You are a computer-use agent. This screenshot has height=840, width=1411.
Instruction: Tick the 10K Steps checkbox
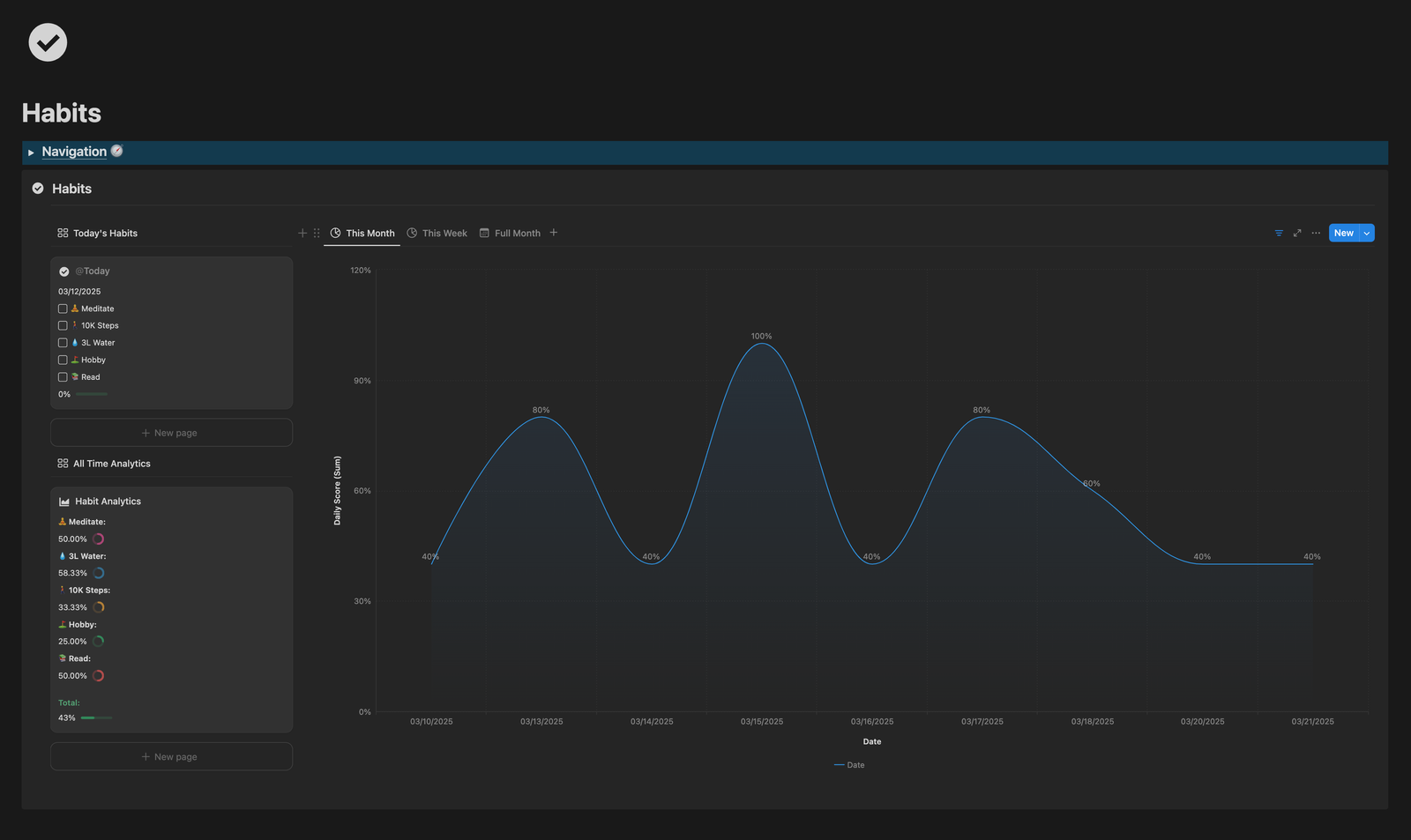pos(63,326)
